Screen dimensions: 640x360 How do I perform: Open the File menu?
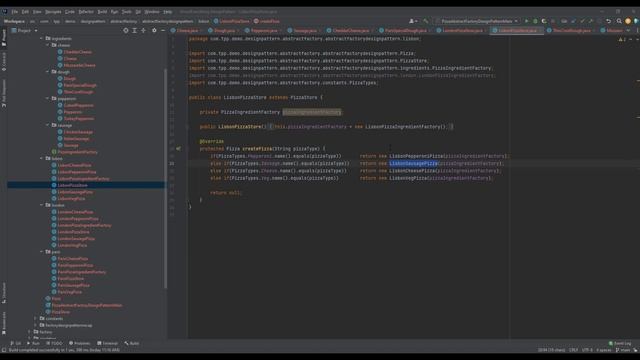pos(15,12)
